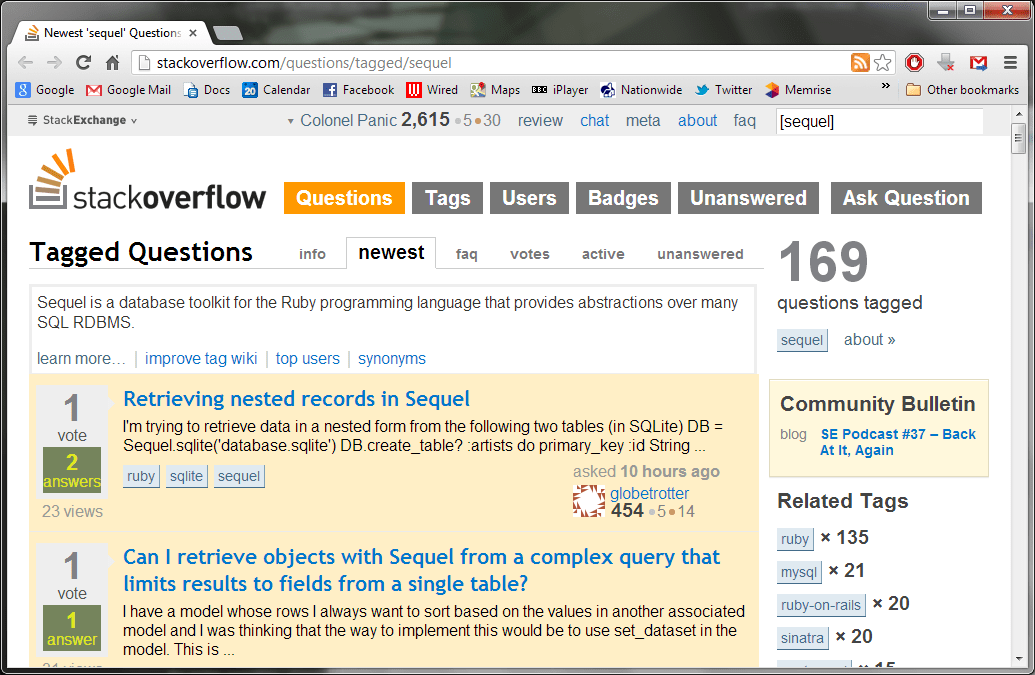Go forward with the browser forward arrow
Image resolution: width=1035 pixels, height=675 pixels.
[54, 63]
